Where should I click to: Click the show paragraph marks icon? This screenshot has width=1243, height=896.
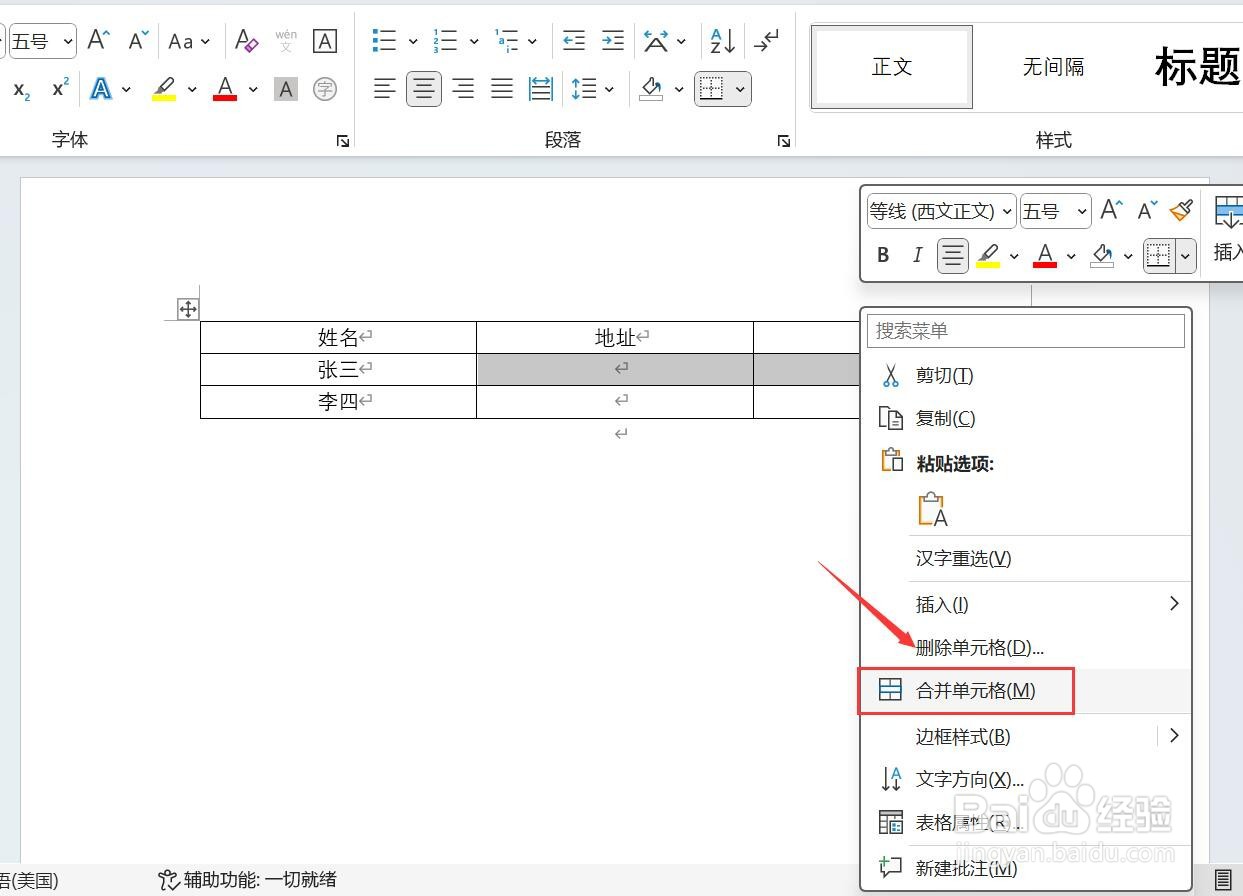(765, 40)
